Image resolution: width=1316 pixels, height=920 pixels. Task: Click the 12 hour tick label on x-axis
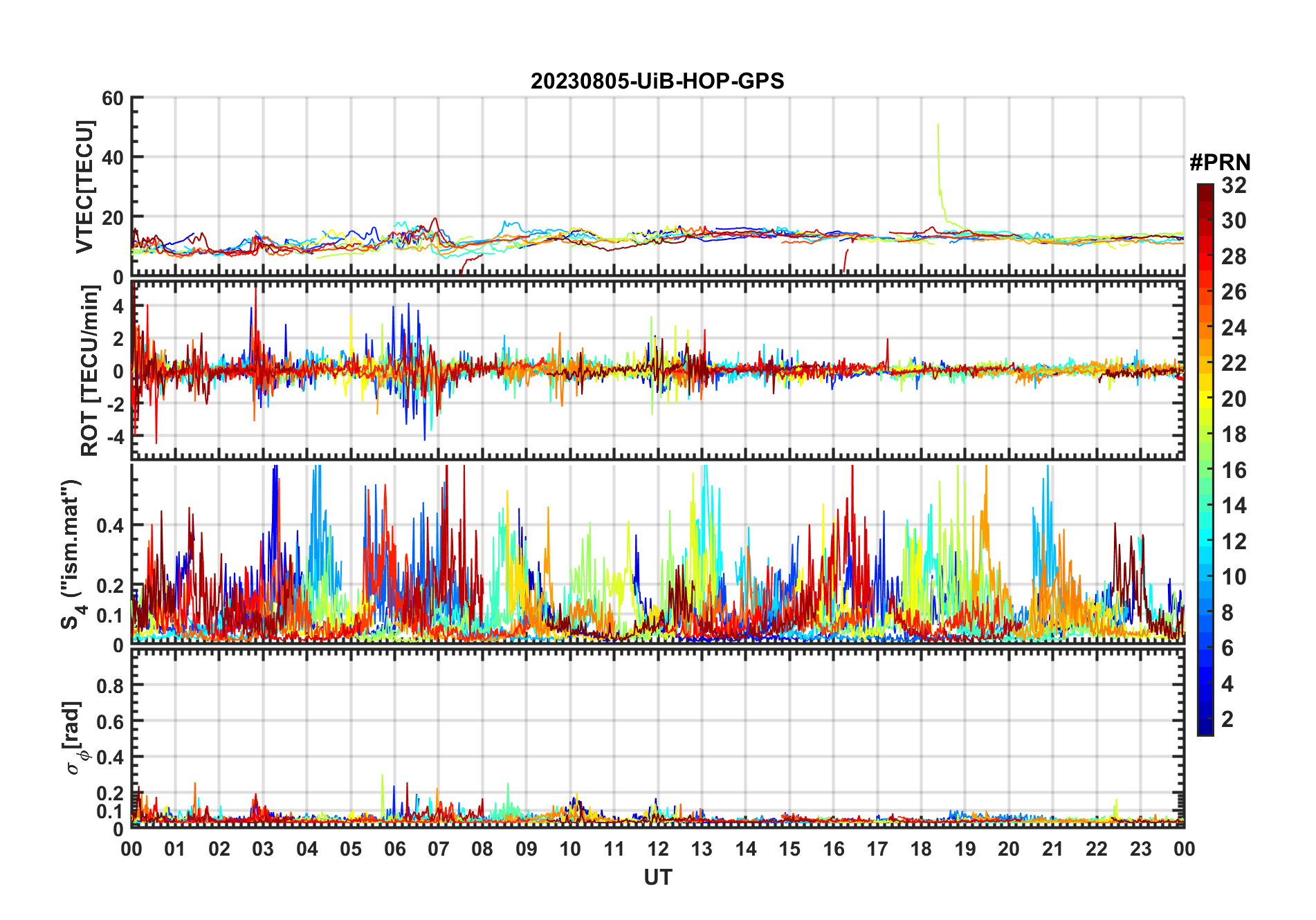click(x=657, y=849)
